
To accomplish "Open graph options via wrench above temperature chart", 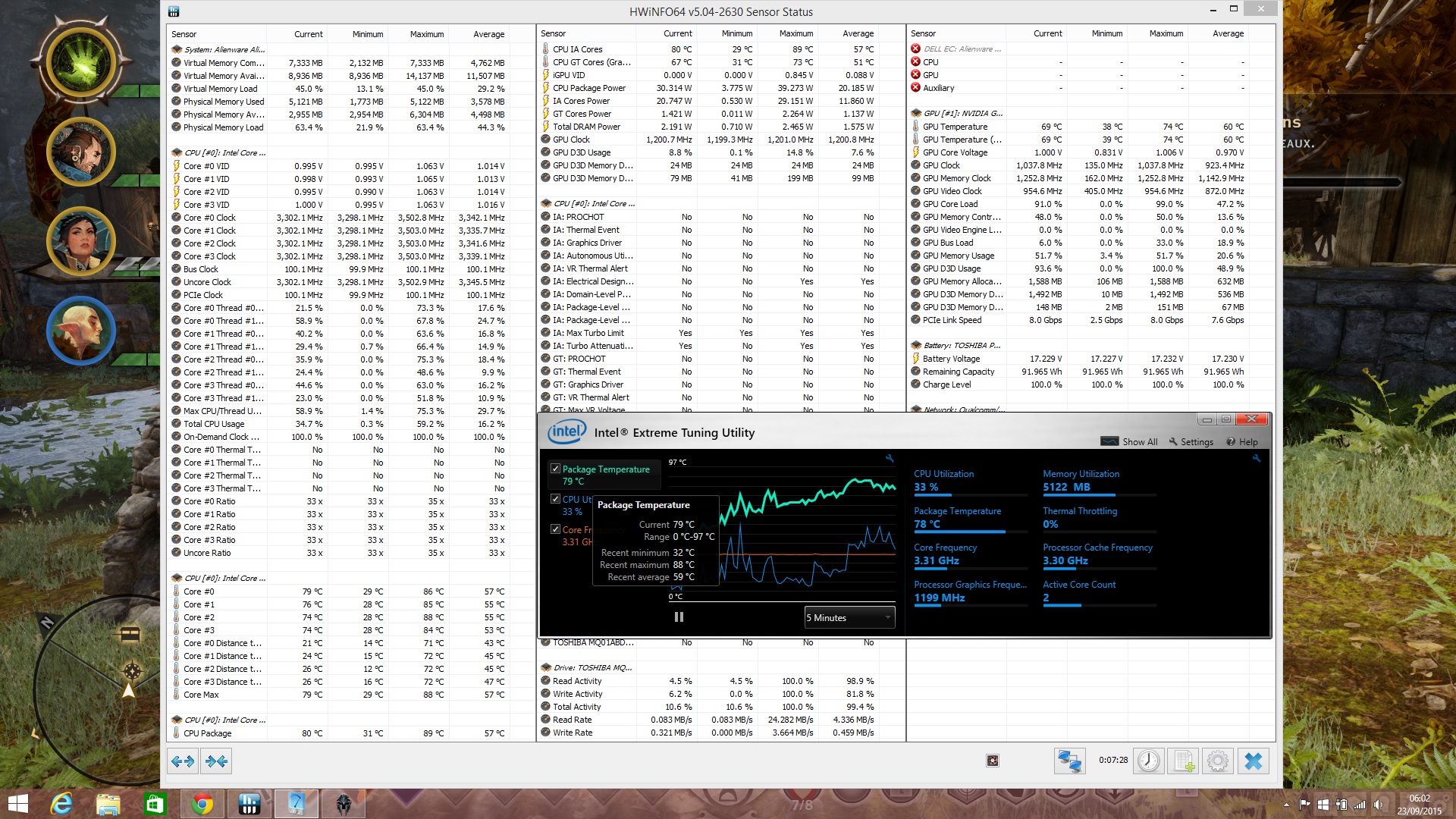I will 890,458.
